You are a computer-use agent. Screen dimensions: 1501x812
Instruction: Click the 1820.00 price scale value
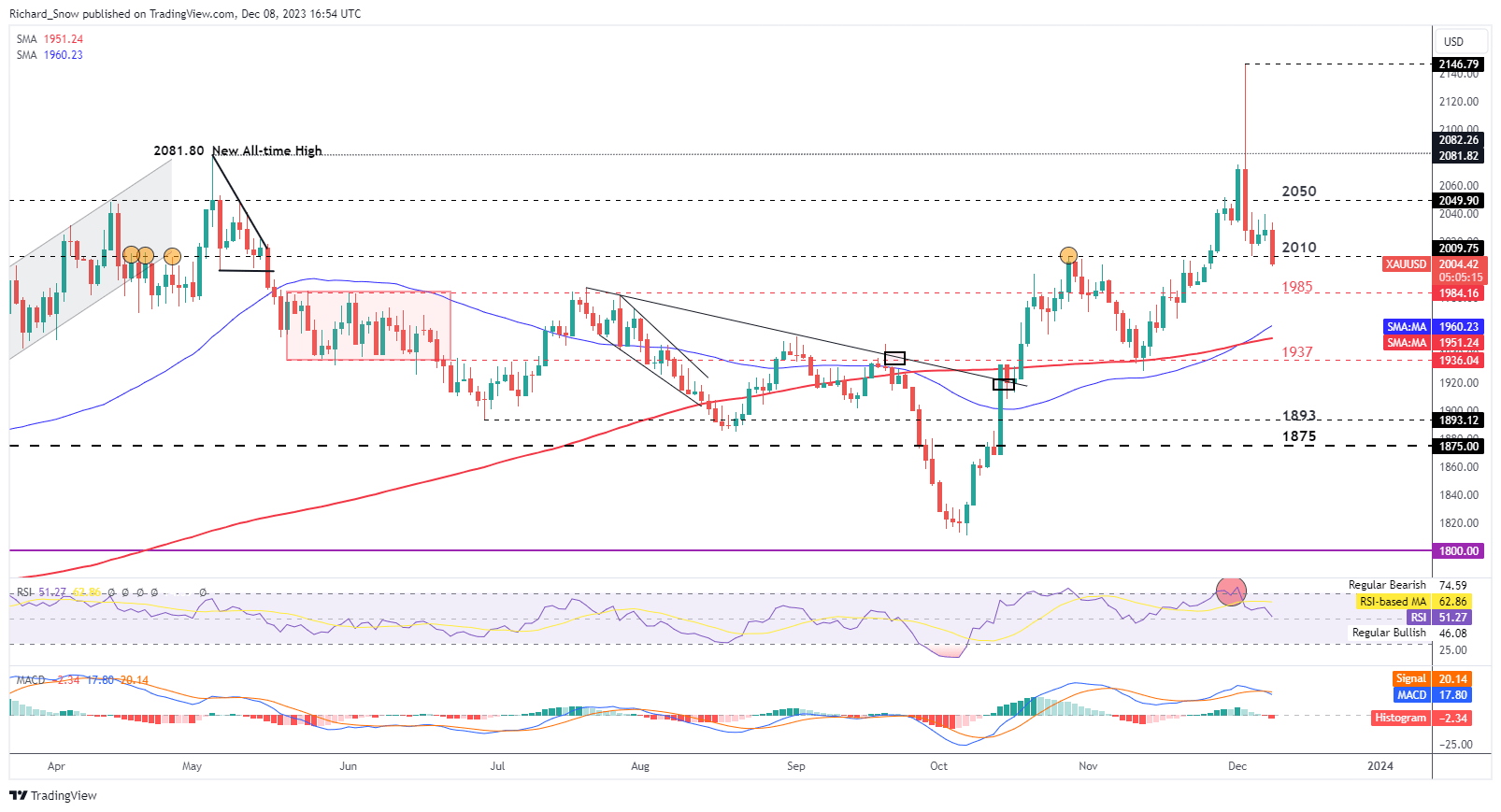pos(1459,523)
